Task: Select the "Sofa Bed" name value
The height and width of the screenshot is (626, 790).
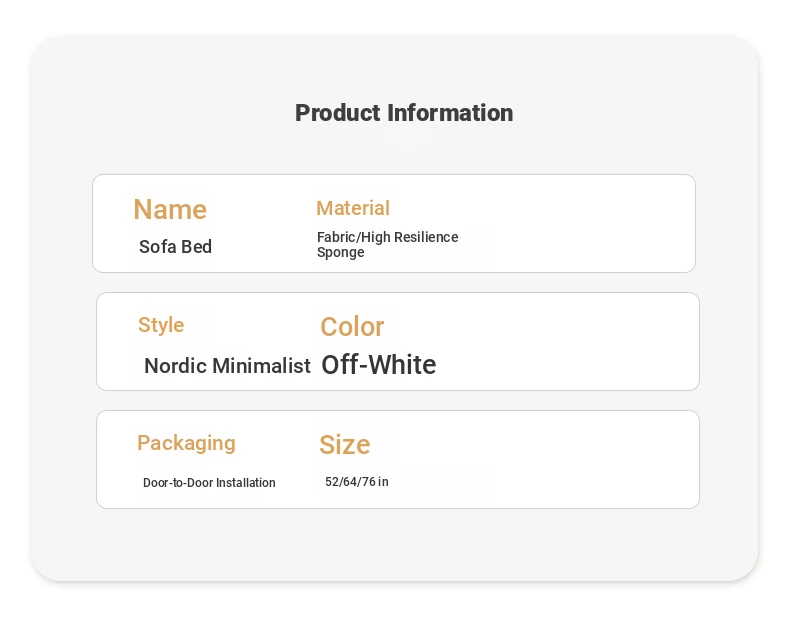Action: [x=176, y=247]
